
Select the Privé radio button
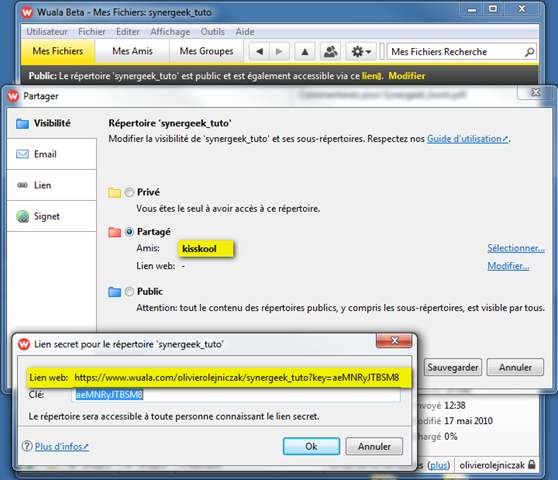coord(129,192)
